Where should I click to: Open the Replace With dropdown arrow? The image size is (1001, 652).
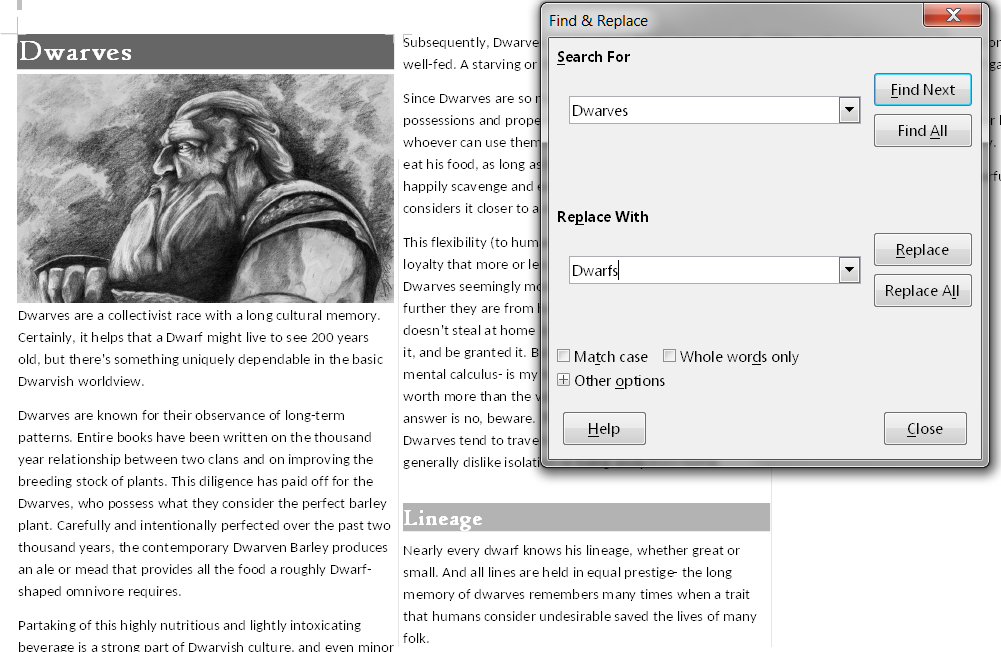850,270
